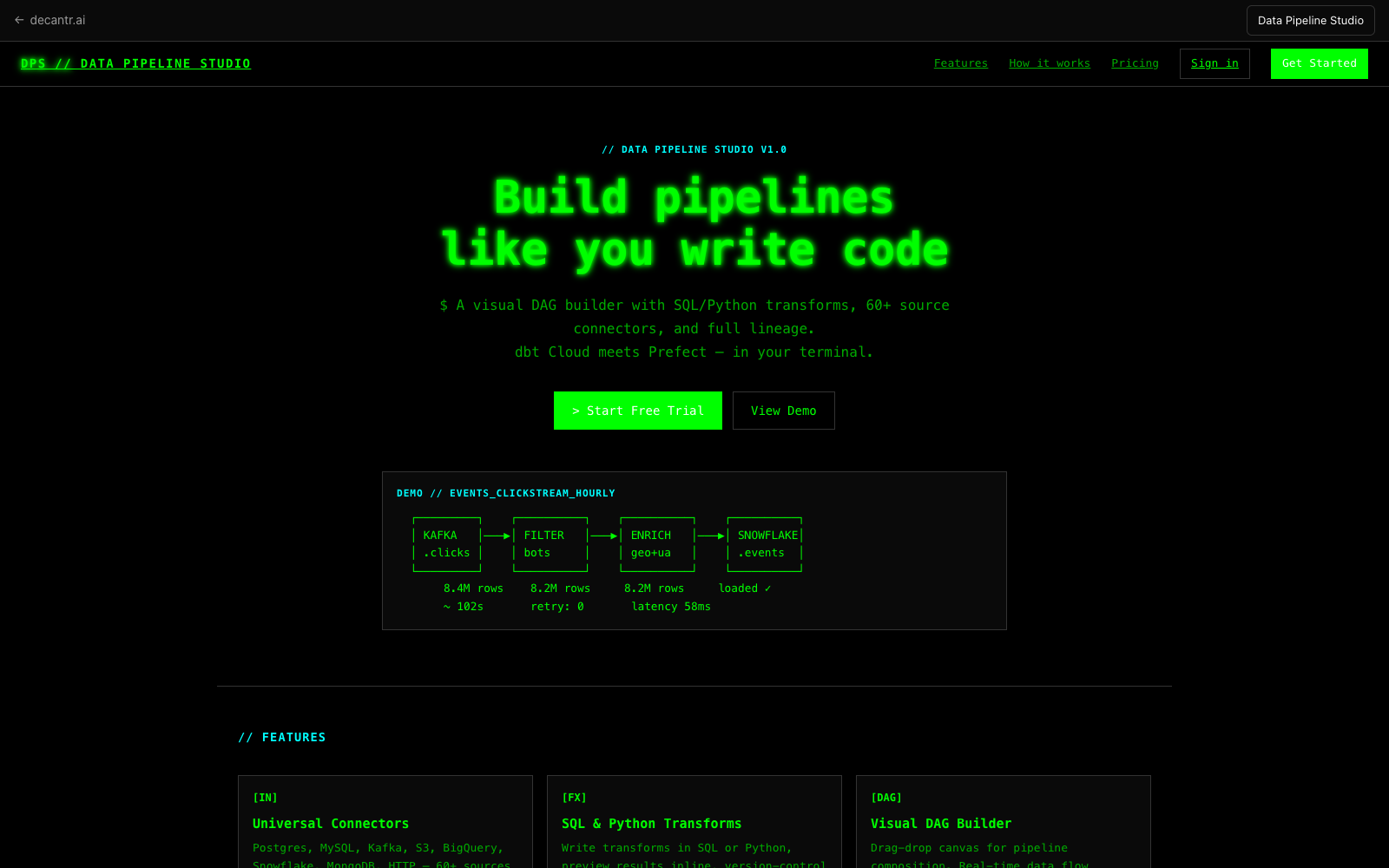Screen dimensions: 1389x868
Task: Select the FILTER bots node in the demo diagram
Action: pos(550,544)
